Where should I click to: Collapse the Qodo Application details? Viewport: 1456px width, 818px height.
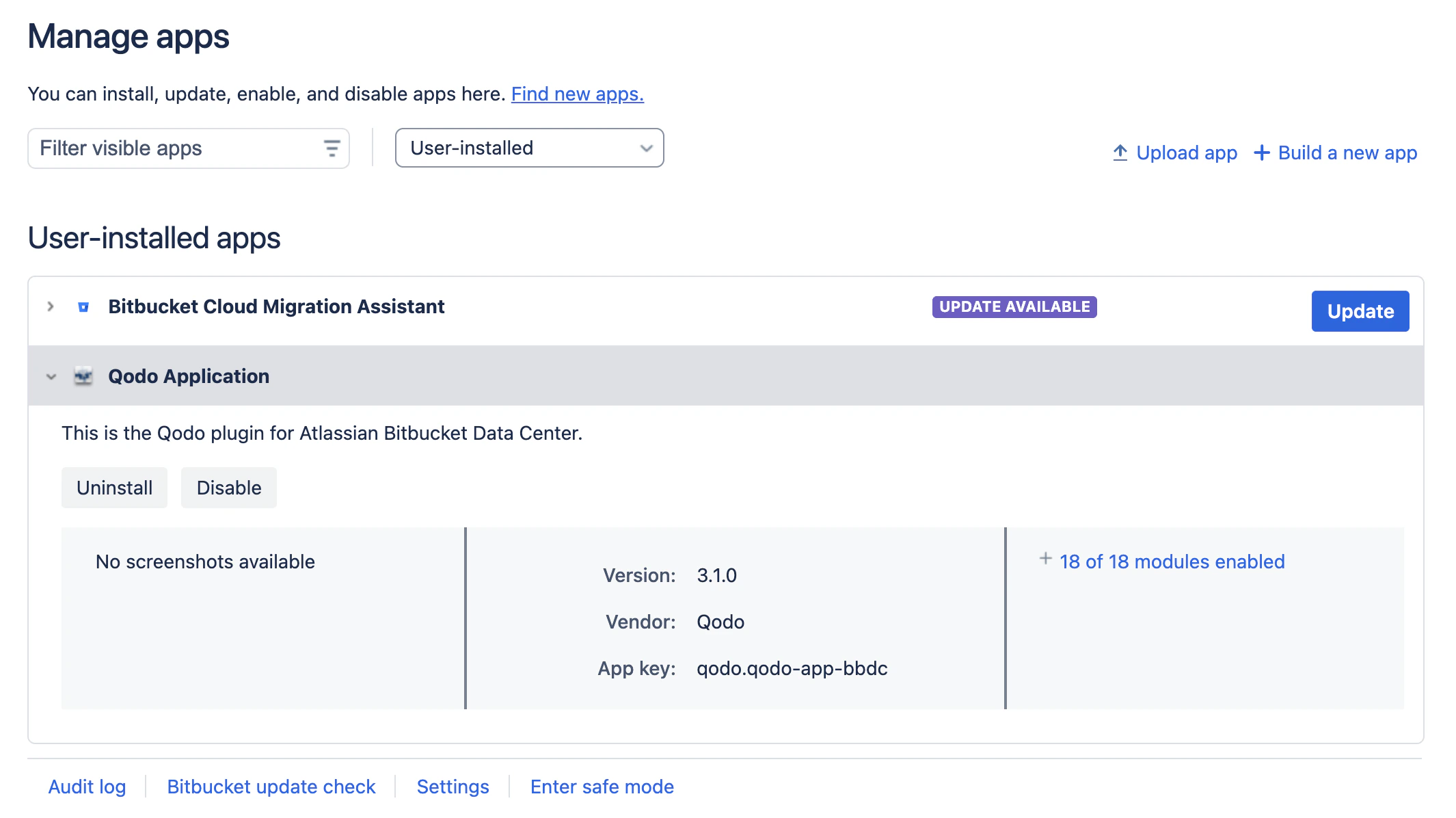pos(51,377)
